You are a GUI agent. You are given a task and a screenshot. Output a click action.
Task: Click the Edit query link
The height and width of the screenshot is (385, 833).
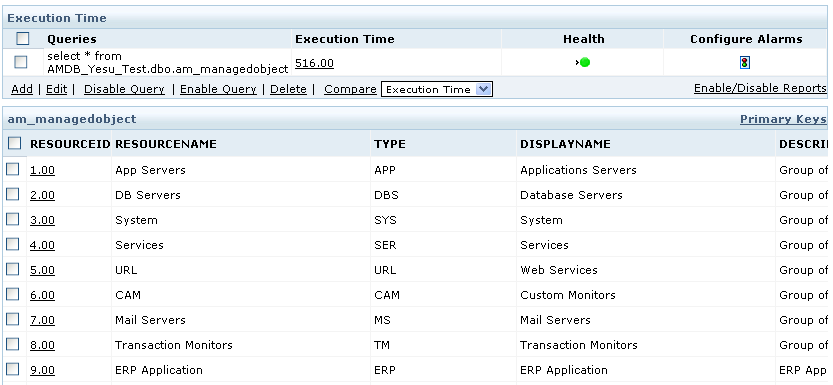coord(56,89)
